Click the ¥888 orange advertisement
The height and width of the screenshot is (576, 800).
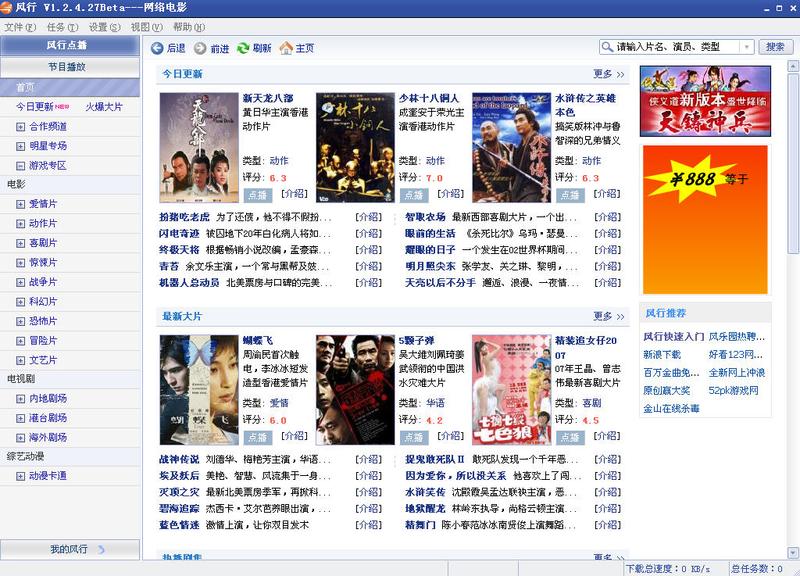click(x=705, y=219)
